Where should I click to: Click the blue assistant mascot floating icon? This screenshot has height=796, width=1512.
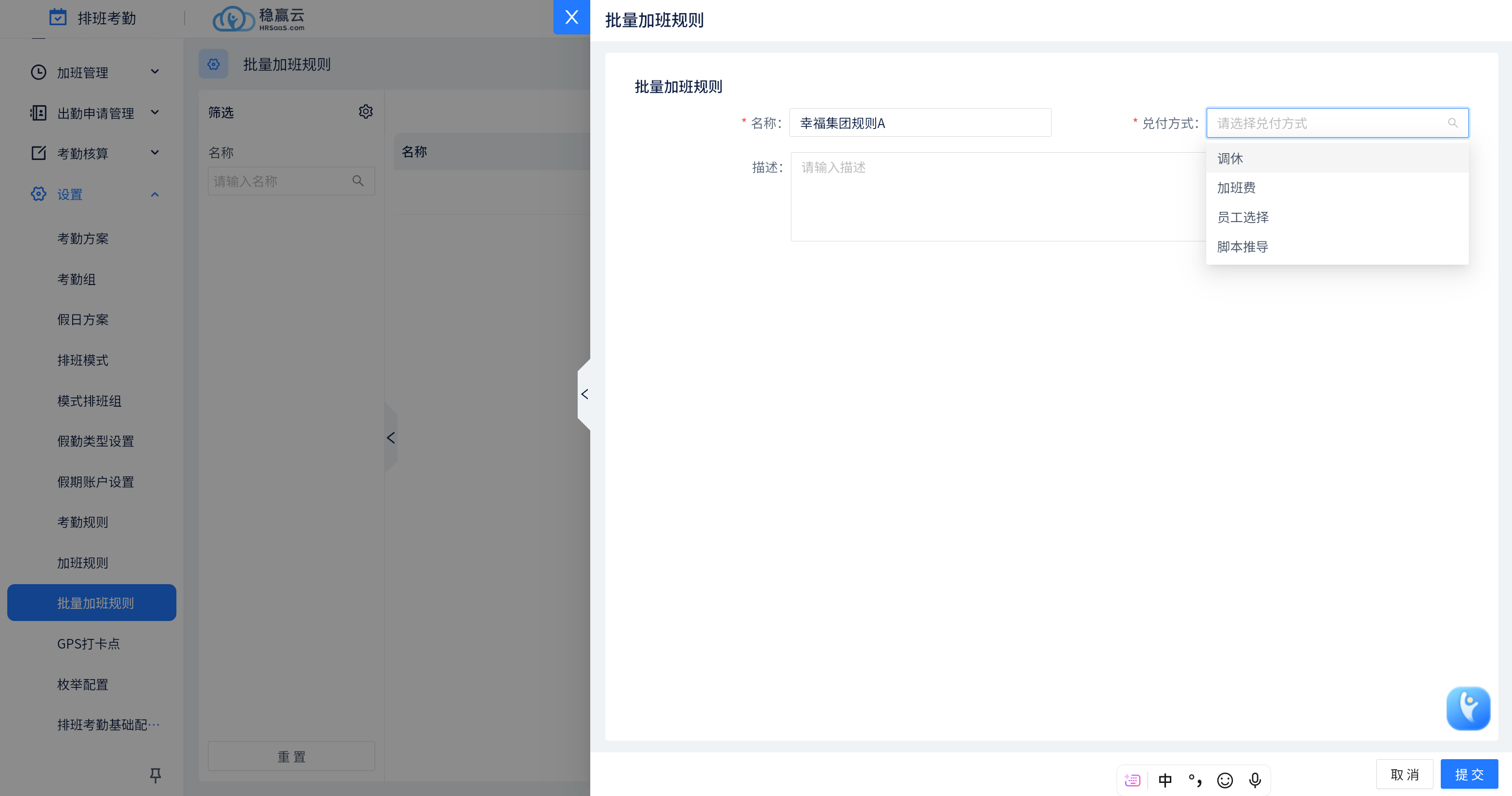point(1467,708)
